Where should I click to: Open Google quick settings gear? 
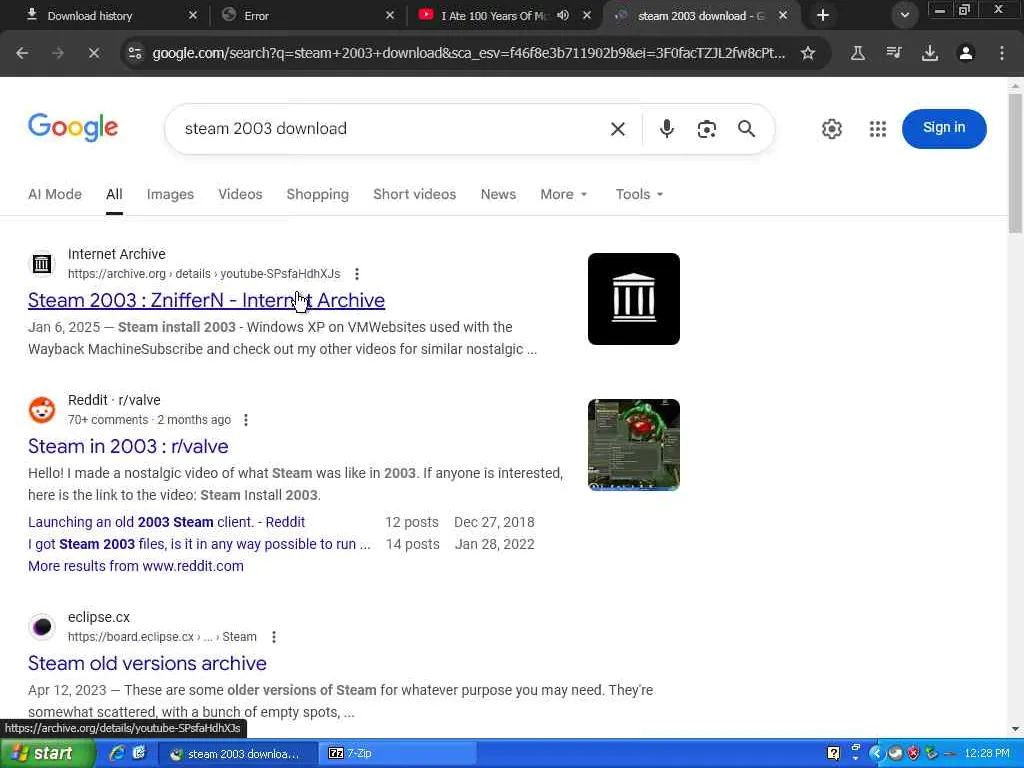coord(831,129)
